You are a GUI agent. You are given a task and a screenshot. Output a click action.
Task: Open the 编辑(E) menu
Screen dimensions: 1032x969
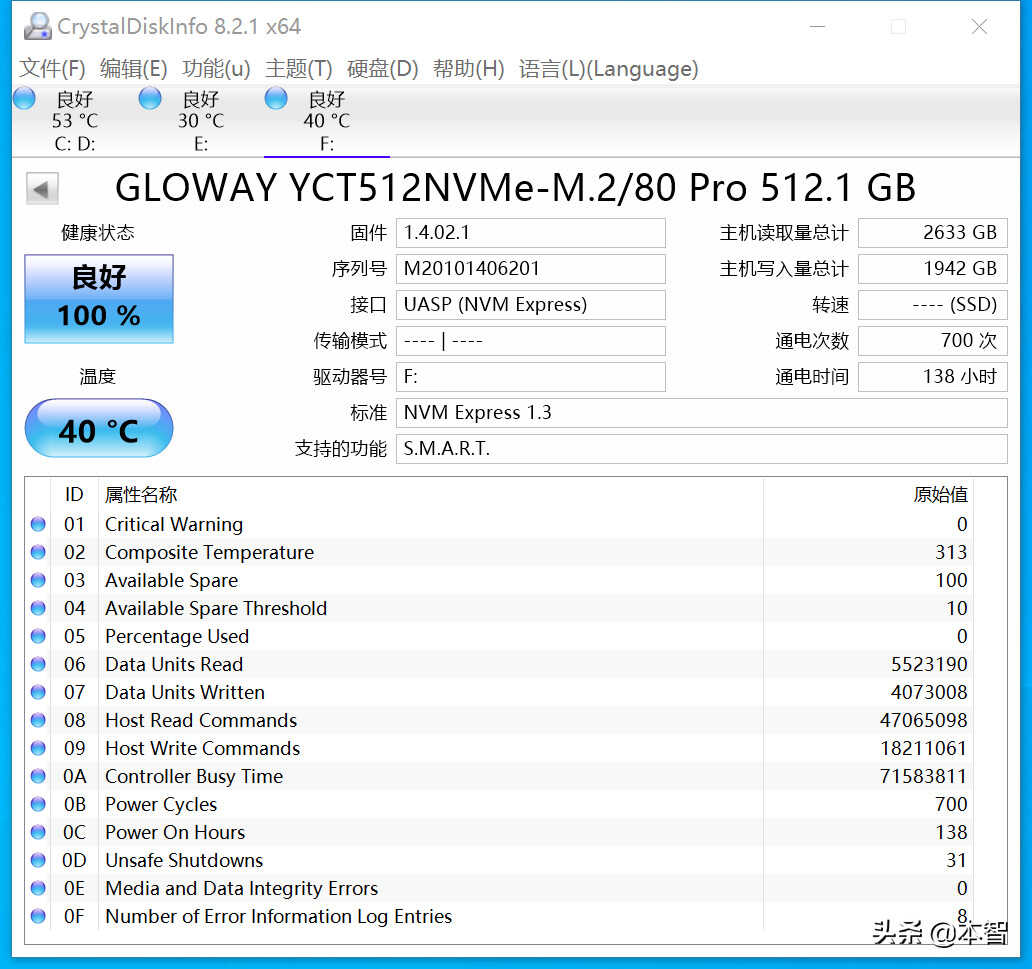click(134, 68)
